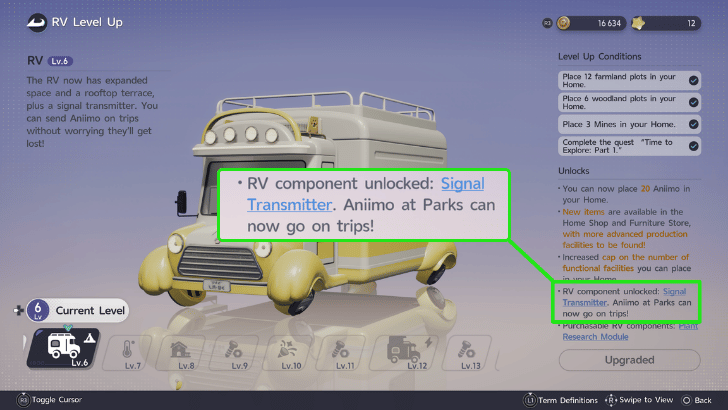Click 'Place 12 farmland plots in your Home' text
The height and width of the screenshot is (410, 728).
619,80
